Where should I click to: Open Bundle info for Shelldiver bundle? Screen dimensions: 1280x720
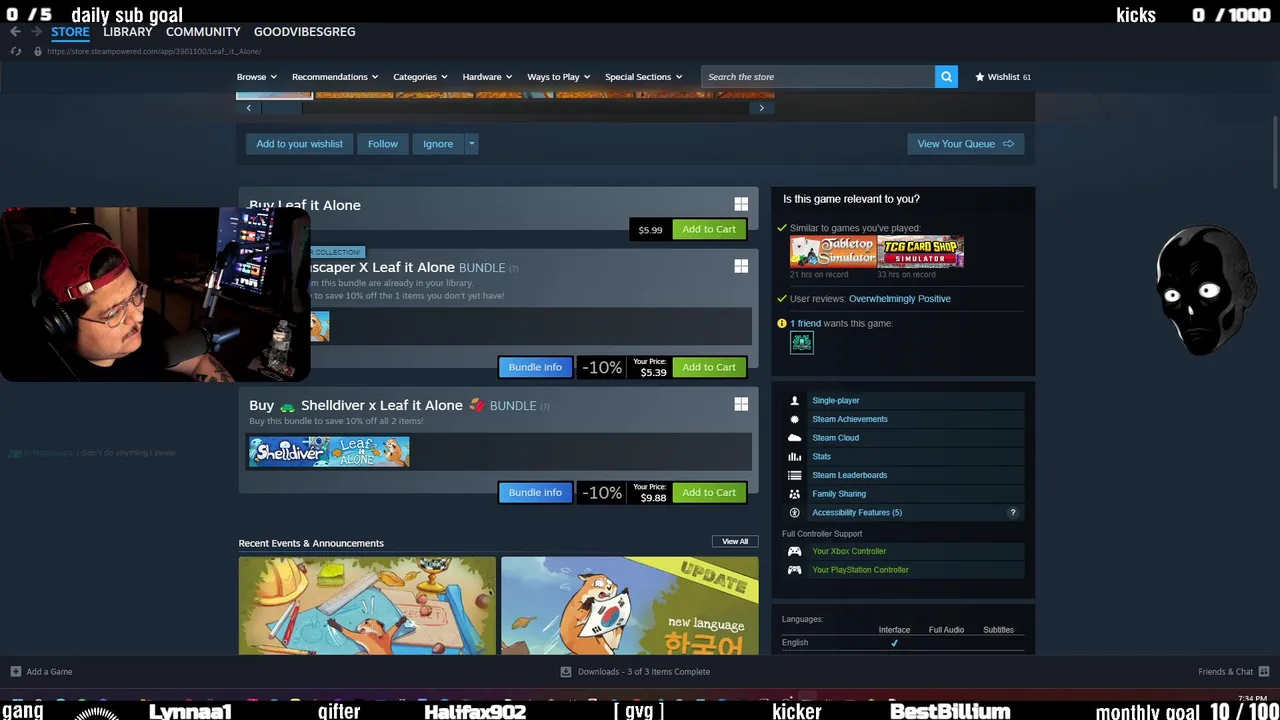click(x=535, y=492)
